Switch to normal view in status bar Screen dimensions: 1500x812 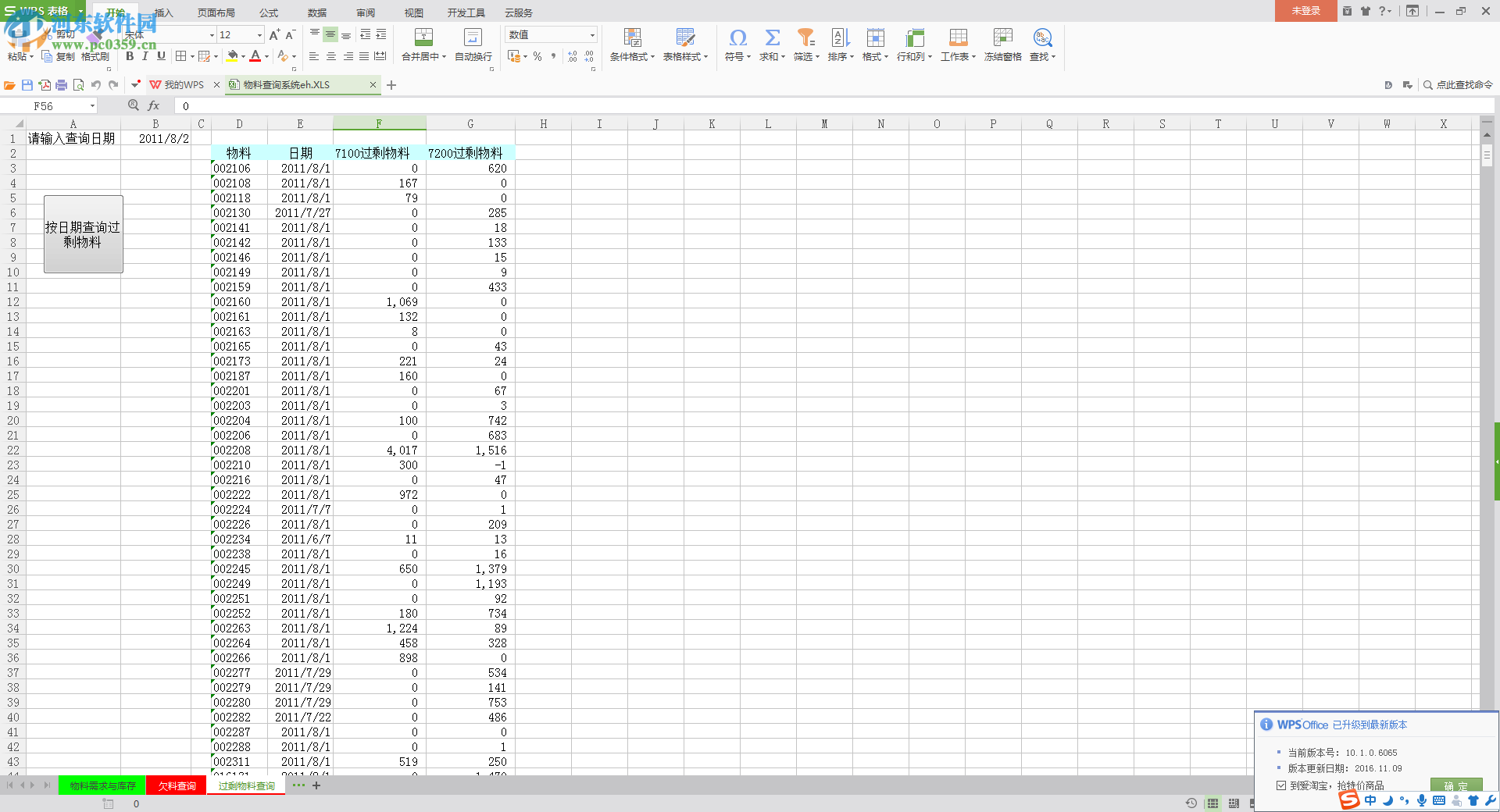click(x=1212, y=803)
